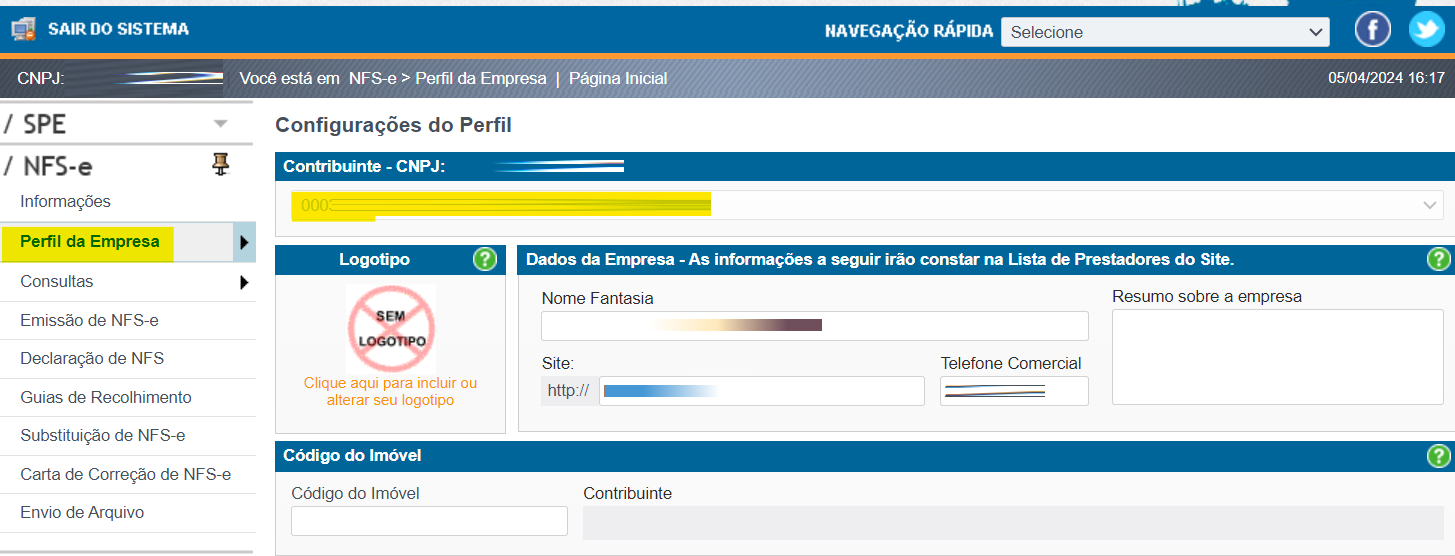Open help icon in Logotipo header
This screenshot has height=556, width=1455.
(x=485, y=260)
